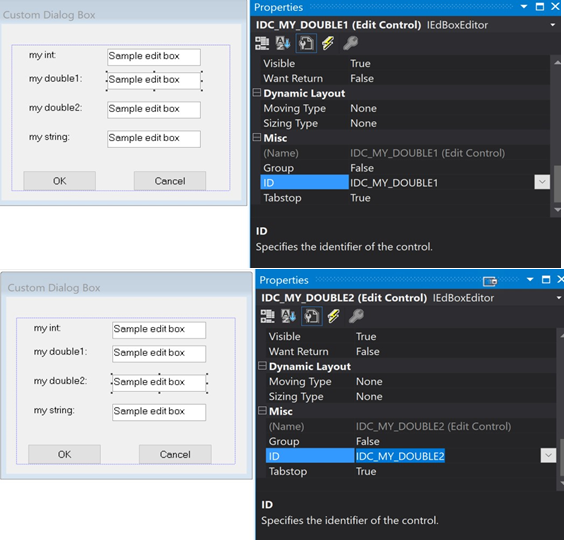This screenshot has height=540, width=568.
Task: Click Categorized icon in upper Properties toolbar
Action: [x=262, y=43]
